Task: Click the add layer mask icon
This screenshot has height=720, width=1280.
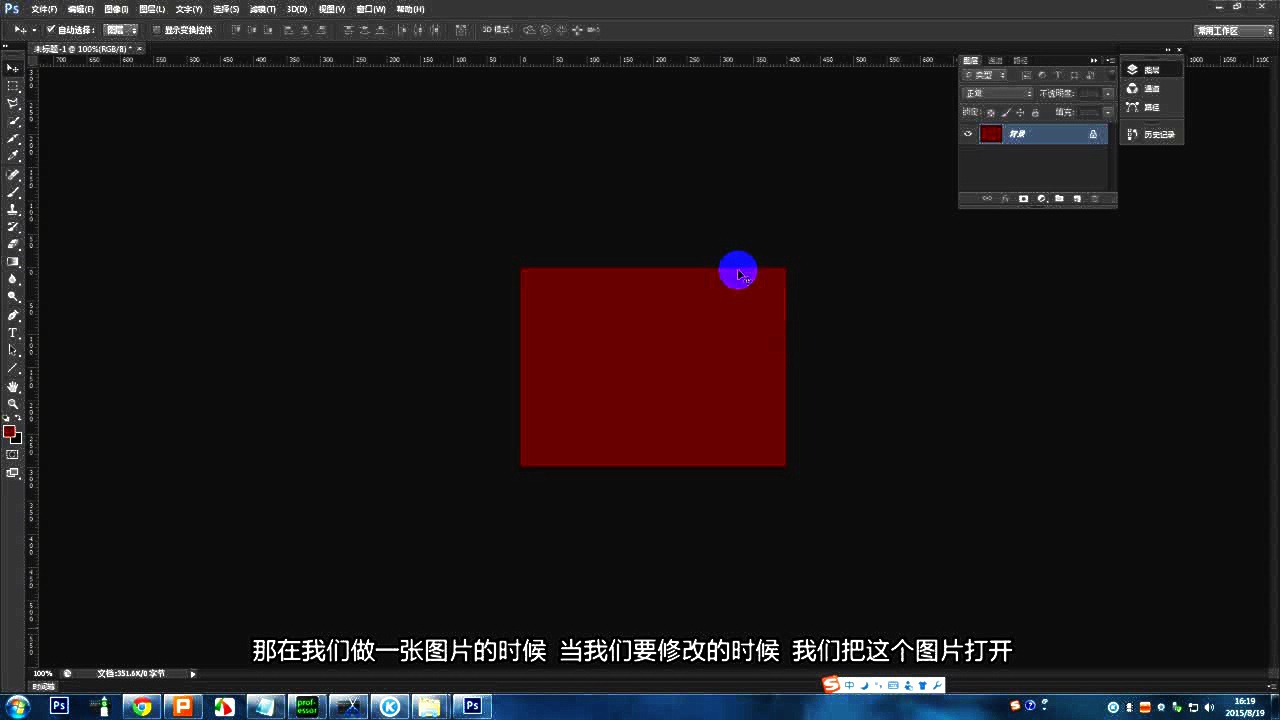Action: [x=1023, y=199]
